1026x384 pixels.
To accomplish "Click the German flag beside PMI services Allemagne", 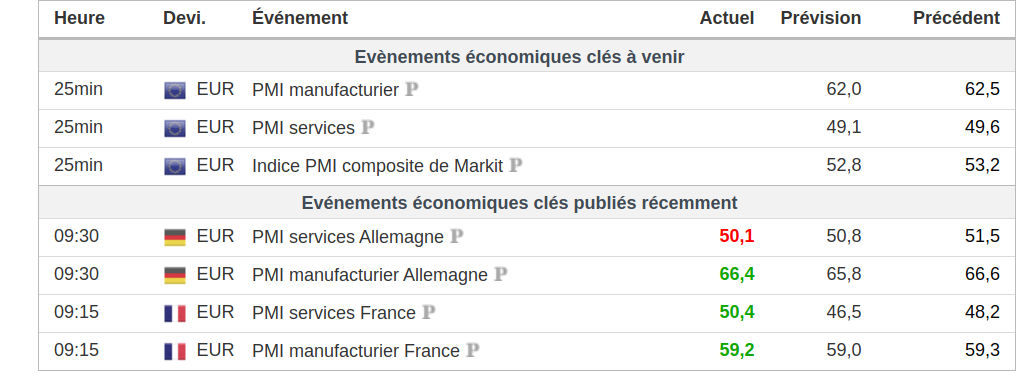I will pyautogui.click(x=175, y=237).
